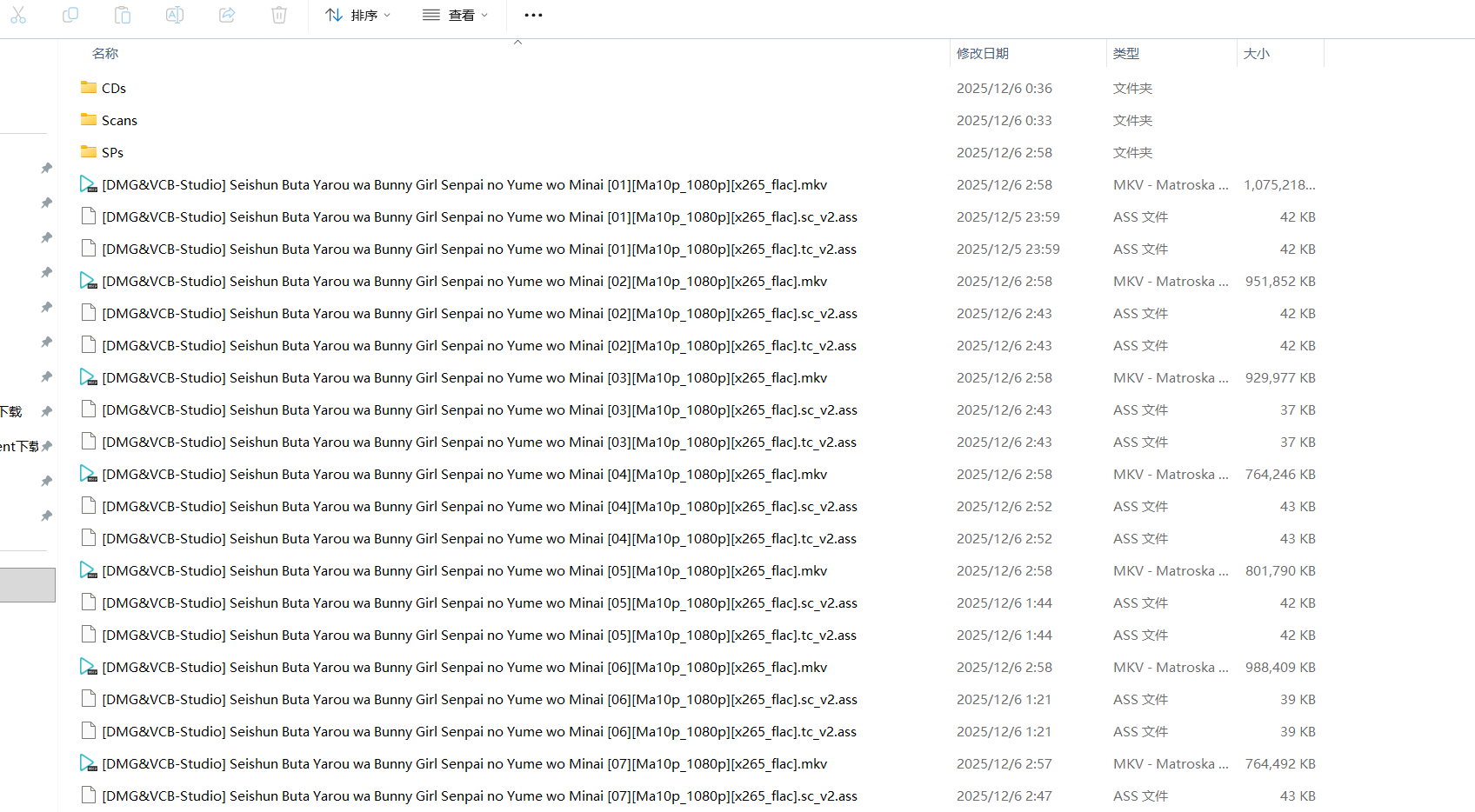Screen dimensions: 1475x812
Task: Select the Scans folder icon
Action: point(89,119)
